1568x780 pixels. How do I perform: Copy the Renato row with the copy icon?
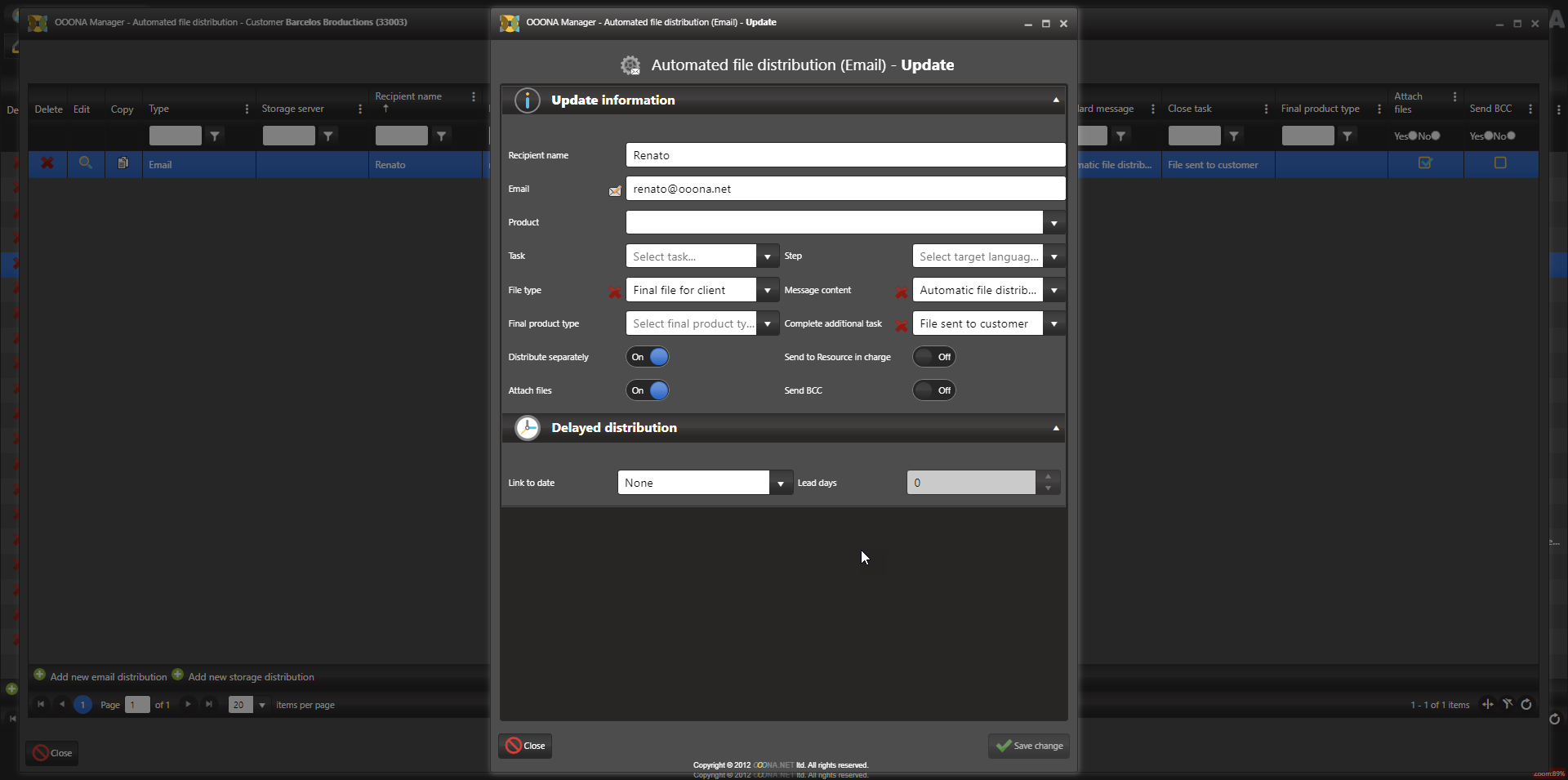tap(122, 163)
